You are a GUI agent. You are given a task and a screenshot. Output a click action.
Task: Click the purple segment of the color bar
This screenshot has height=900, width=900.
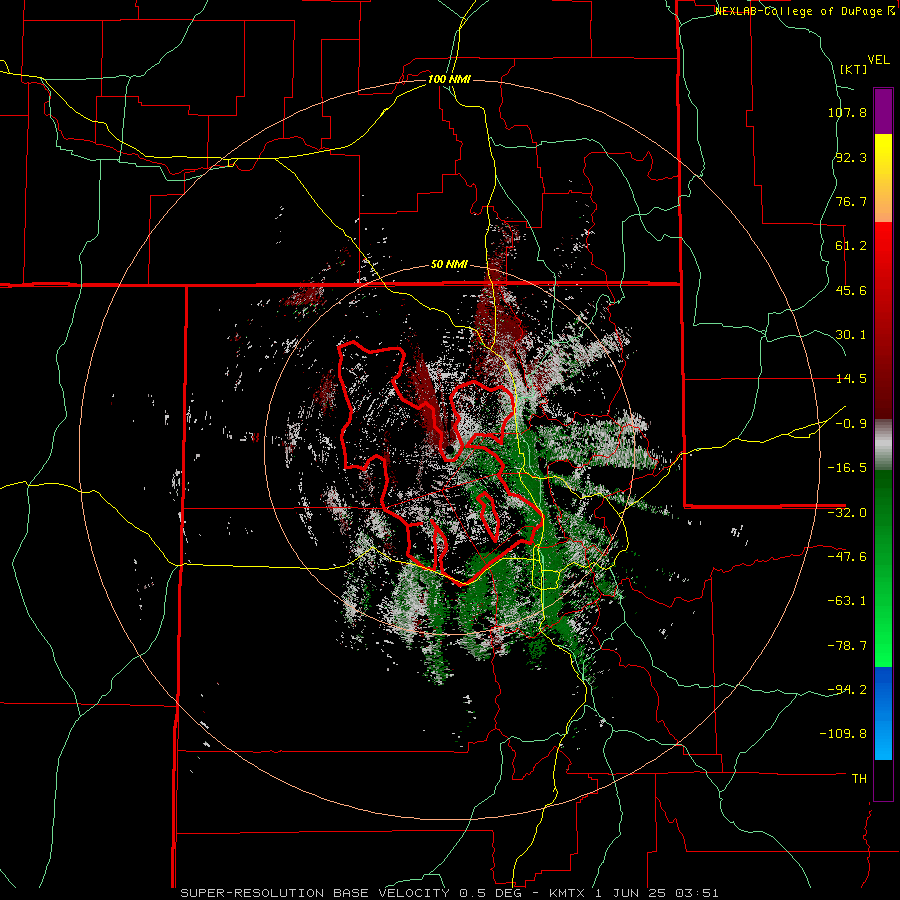(883, 111)
